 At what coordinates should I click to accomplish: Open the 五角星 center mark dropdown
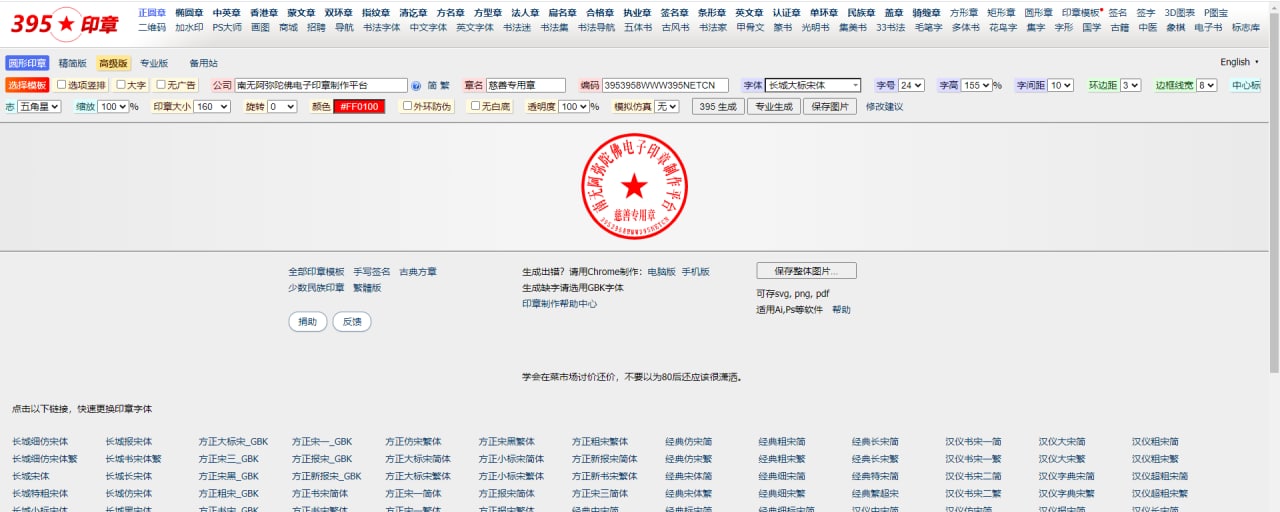coord(39,106)
